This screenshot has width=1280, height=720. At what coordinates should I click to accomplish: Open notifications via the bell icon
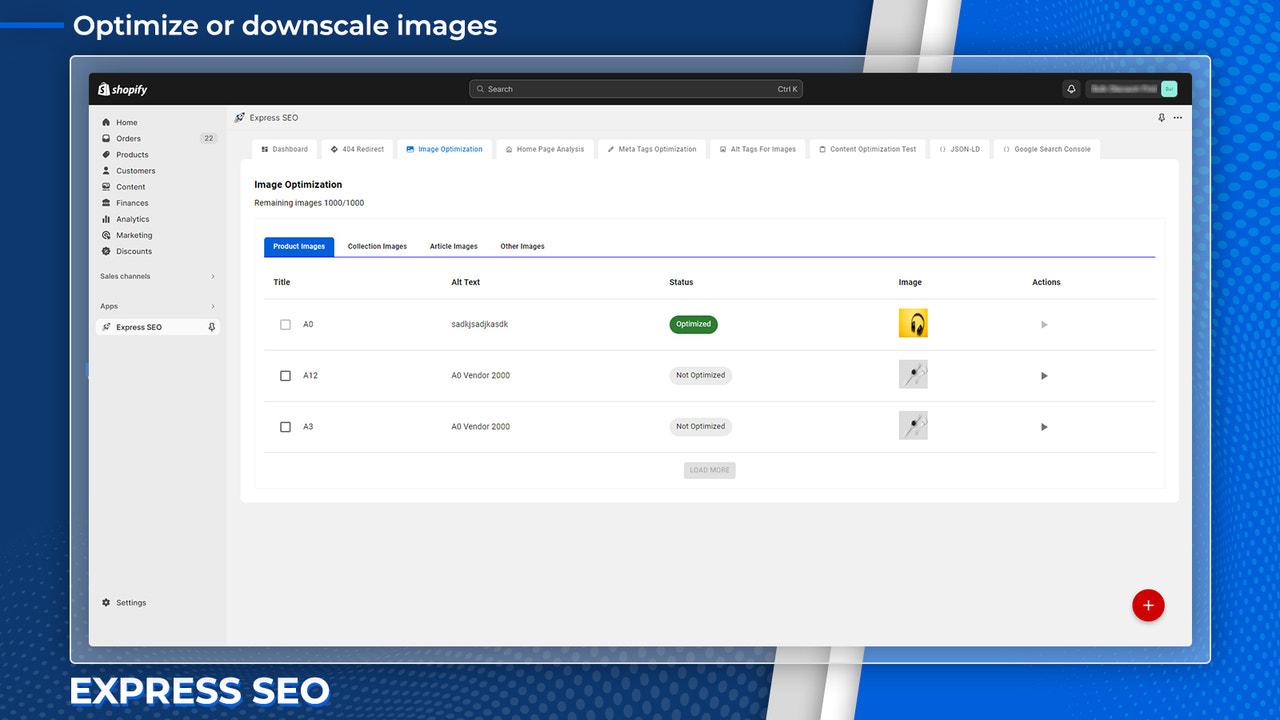1071,89
